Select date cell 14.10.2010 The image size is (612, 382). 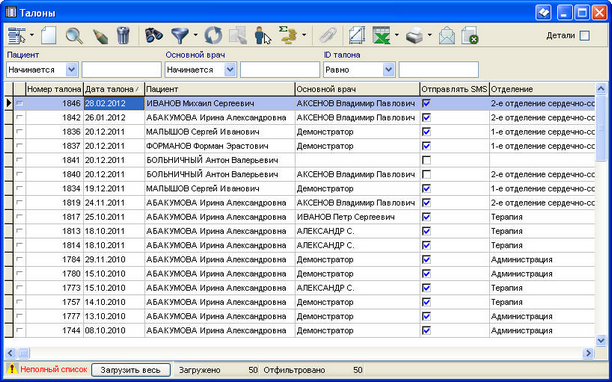[114, 302]
